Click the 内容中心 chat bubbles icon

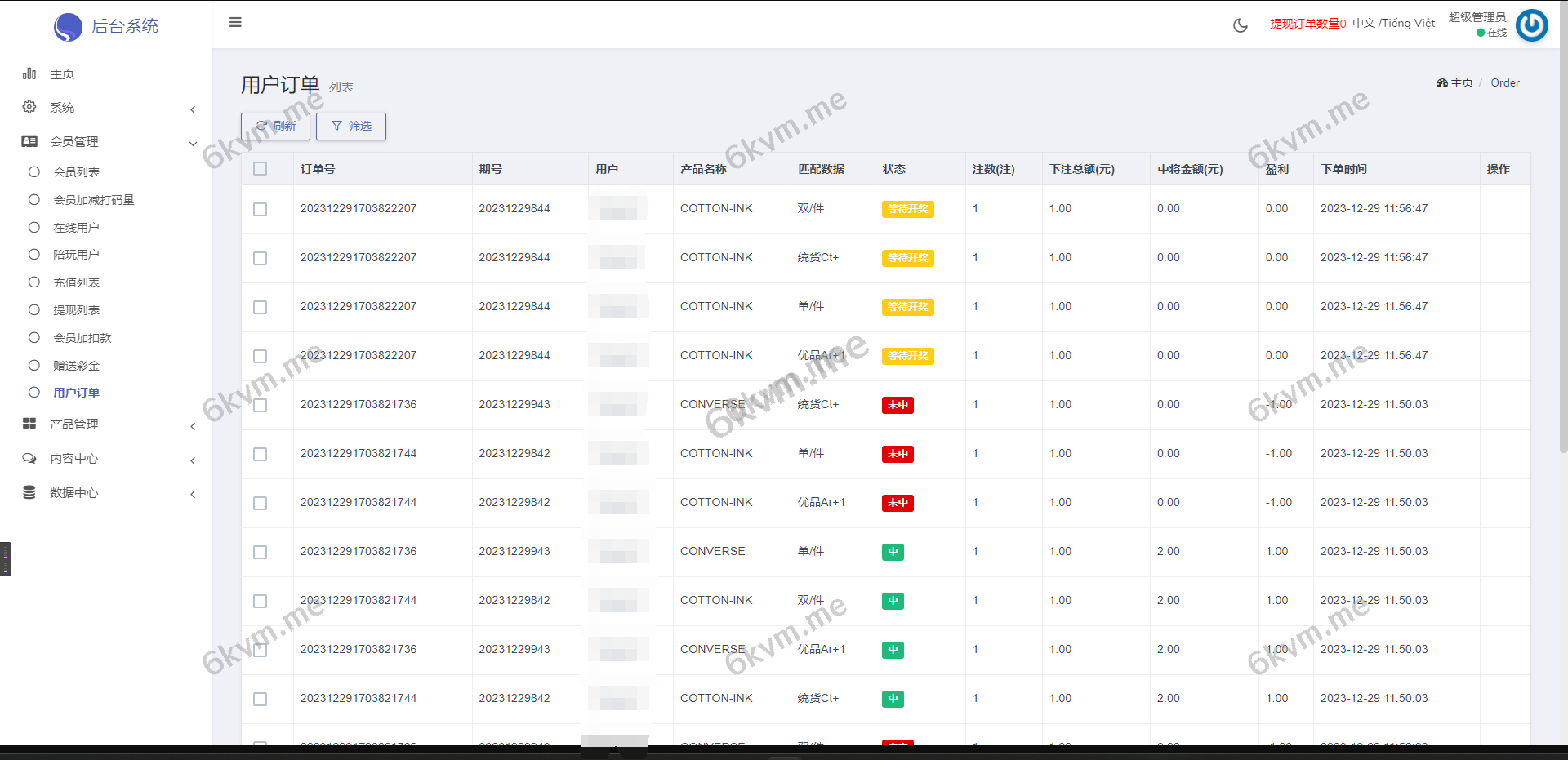coord(29,458)
